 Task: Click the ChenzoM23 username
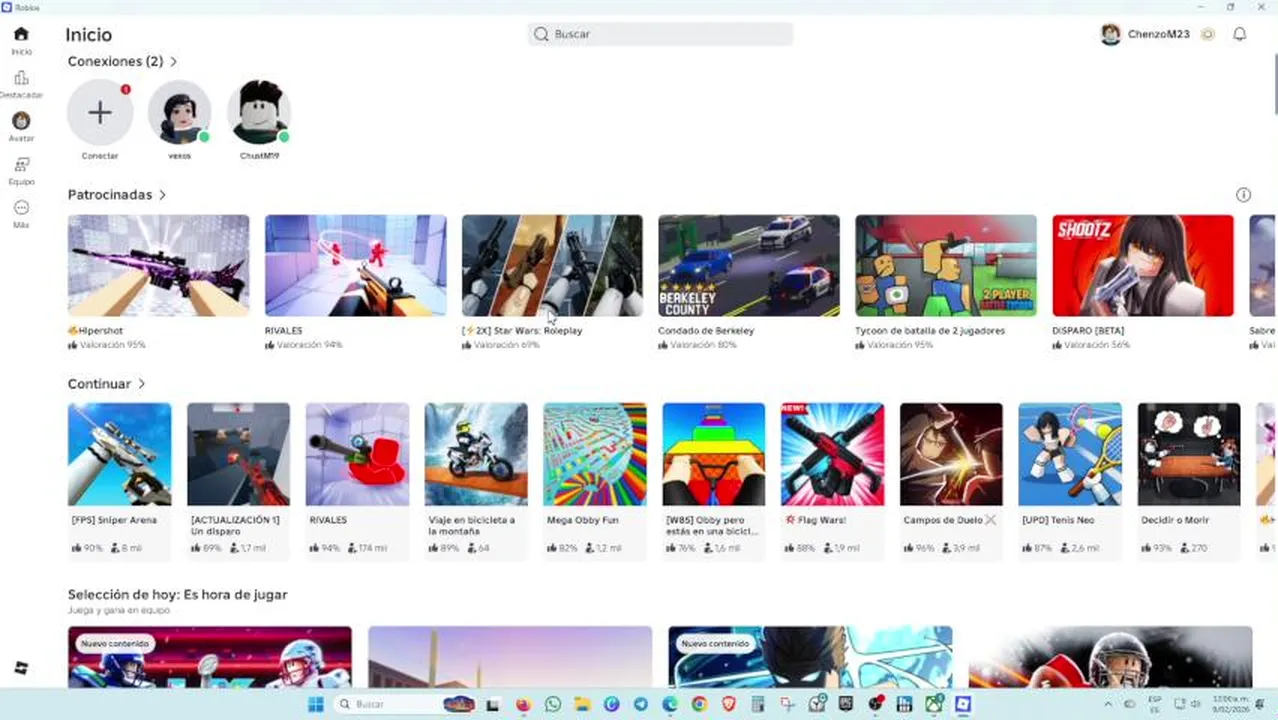(x=1159, y=34)
